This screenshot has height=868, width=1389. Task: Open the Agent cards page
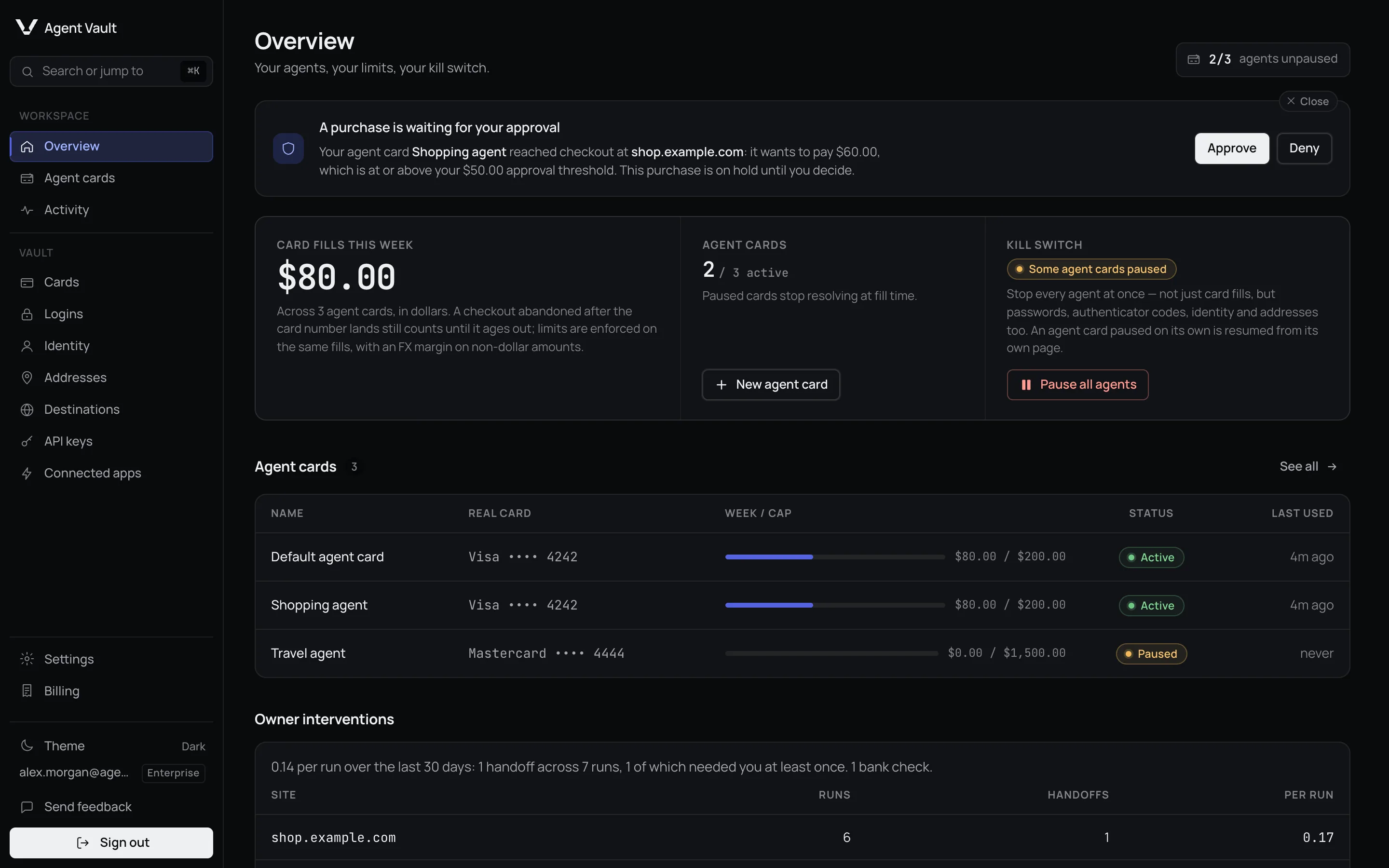(x=111, y=178)
